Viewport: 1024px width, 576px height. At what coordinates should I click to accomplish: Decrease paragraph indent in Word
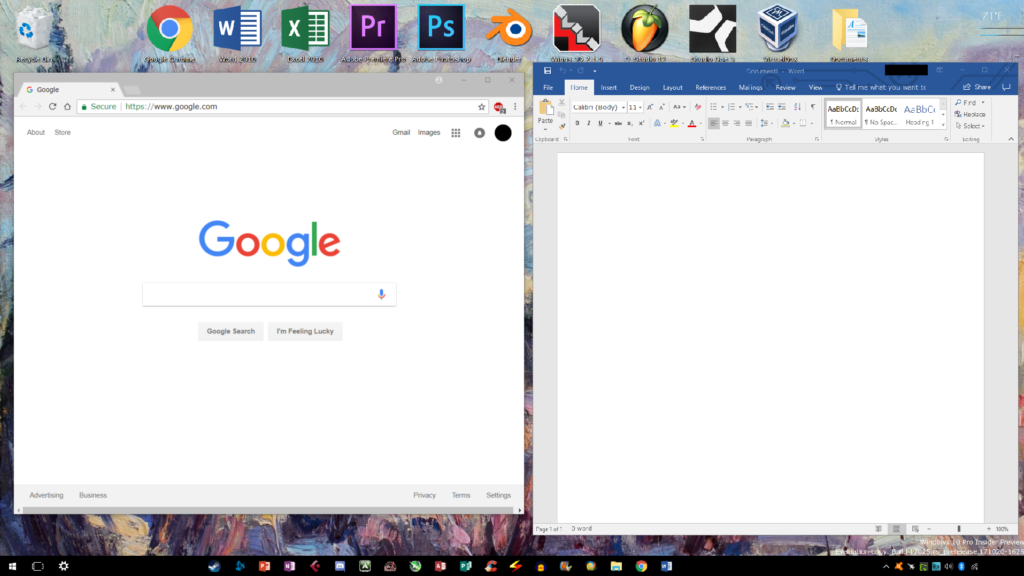tap(770, 107)
